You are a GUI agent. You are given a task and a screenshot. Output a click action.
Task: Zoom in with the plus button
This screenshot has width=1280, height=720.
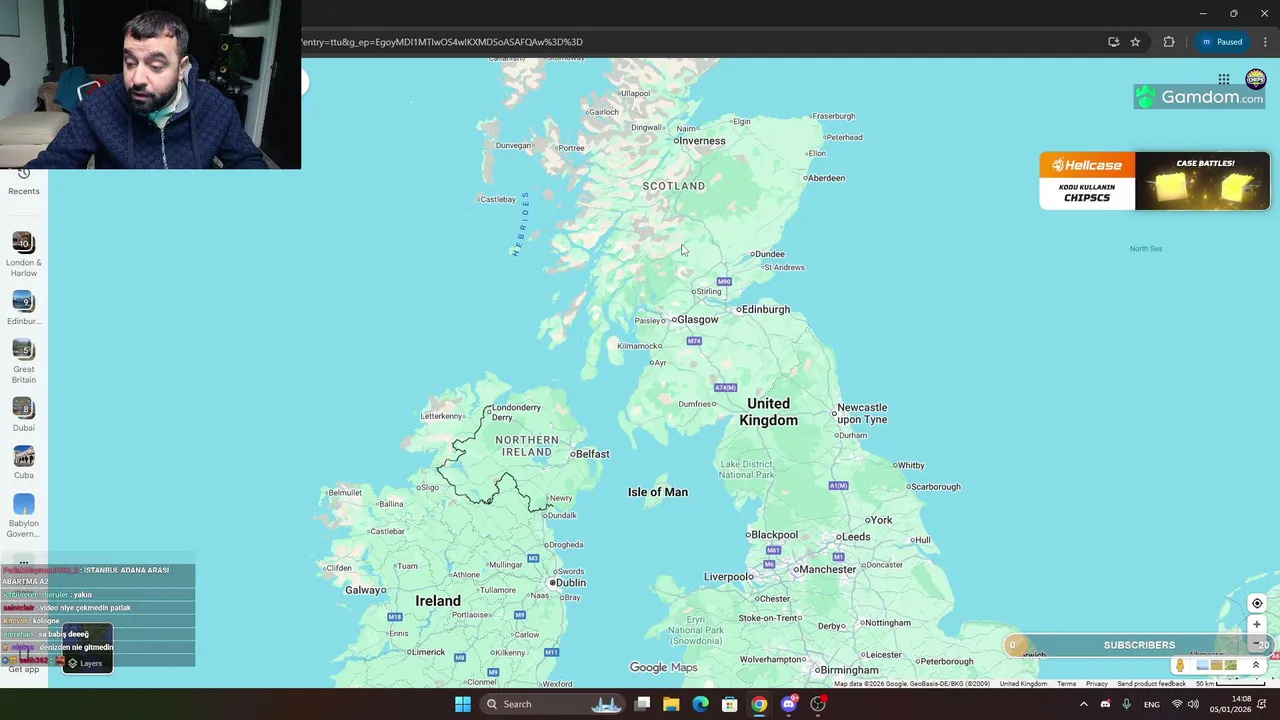coord(1257,625)
